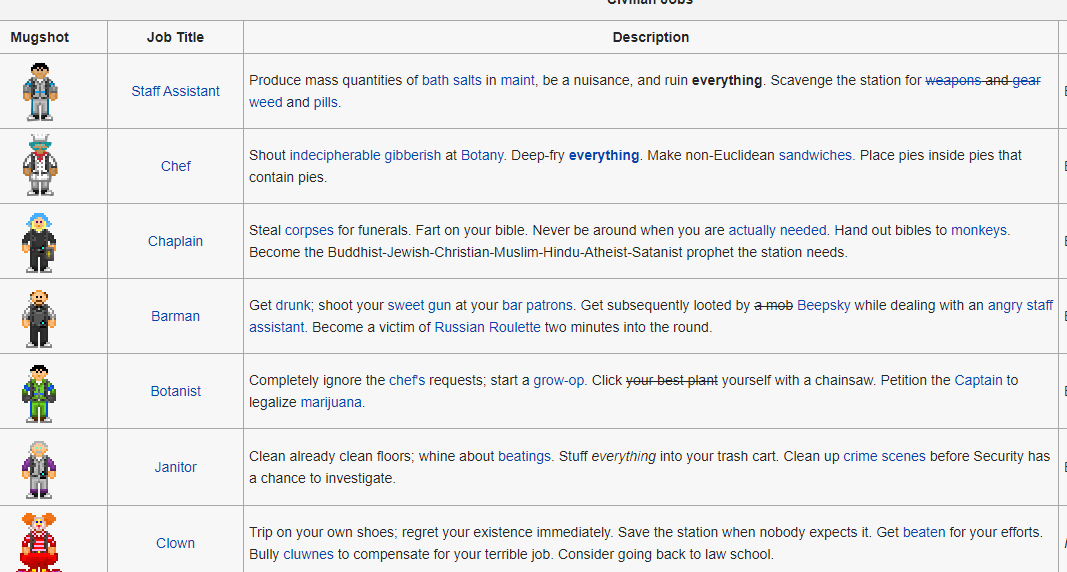Click the italic 'everything' in Janitor row

(623, 456)
